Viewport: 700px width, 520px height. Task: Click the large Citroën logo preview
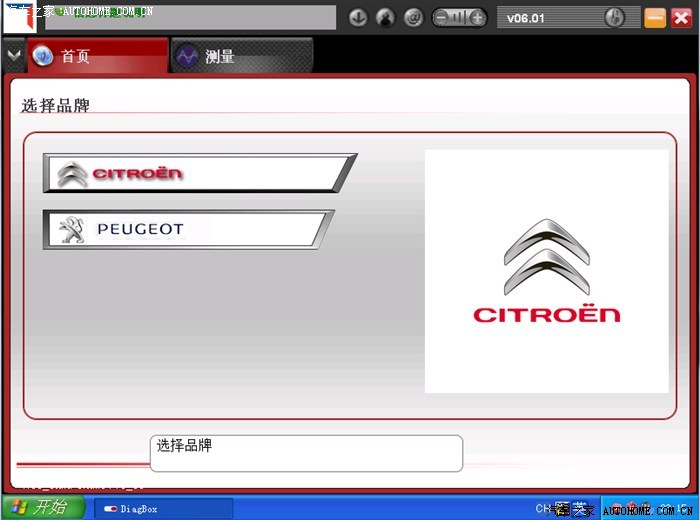tap(546, 271)
